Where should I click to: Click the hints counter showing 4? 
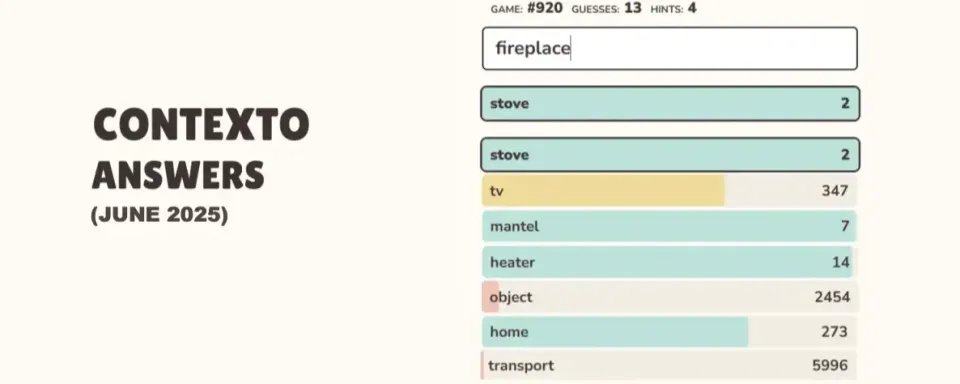coord(692,9)
